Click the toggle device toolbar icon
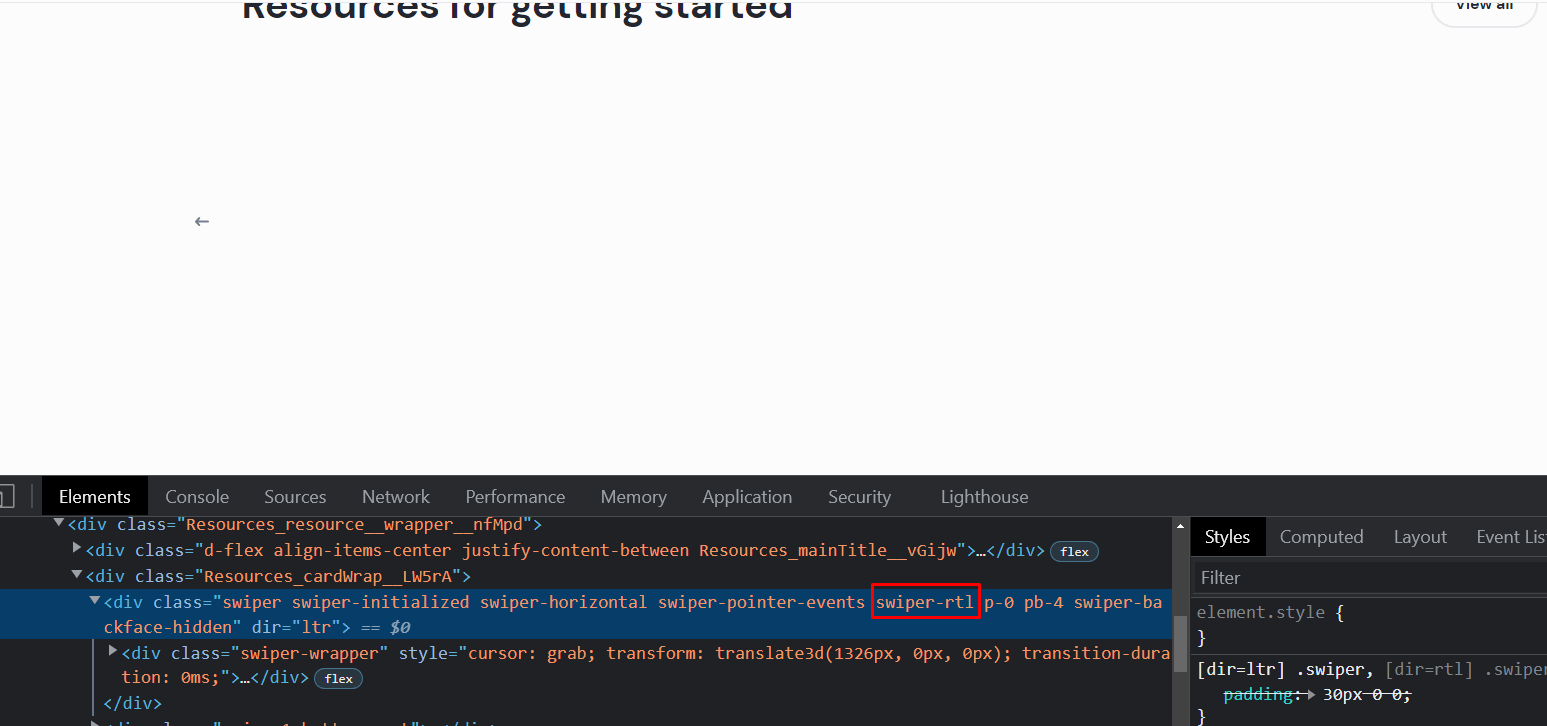The width and height of the screenshot is (1547, 726). [x=8, y=496]
